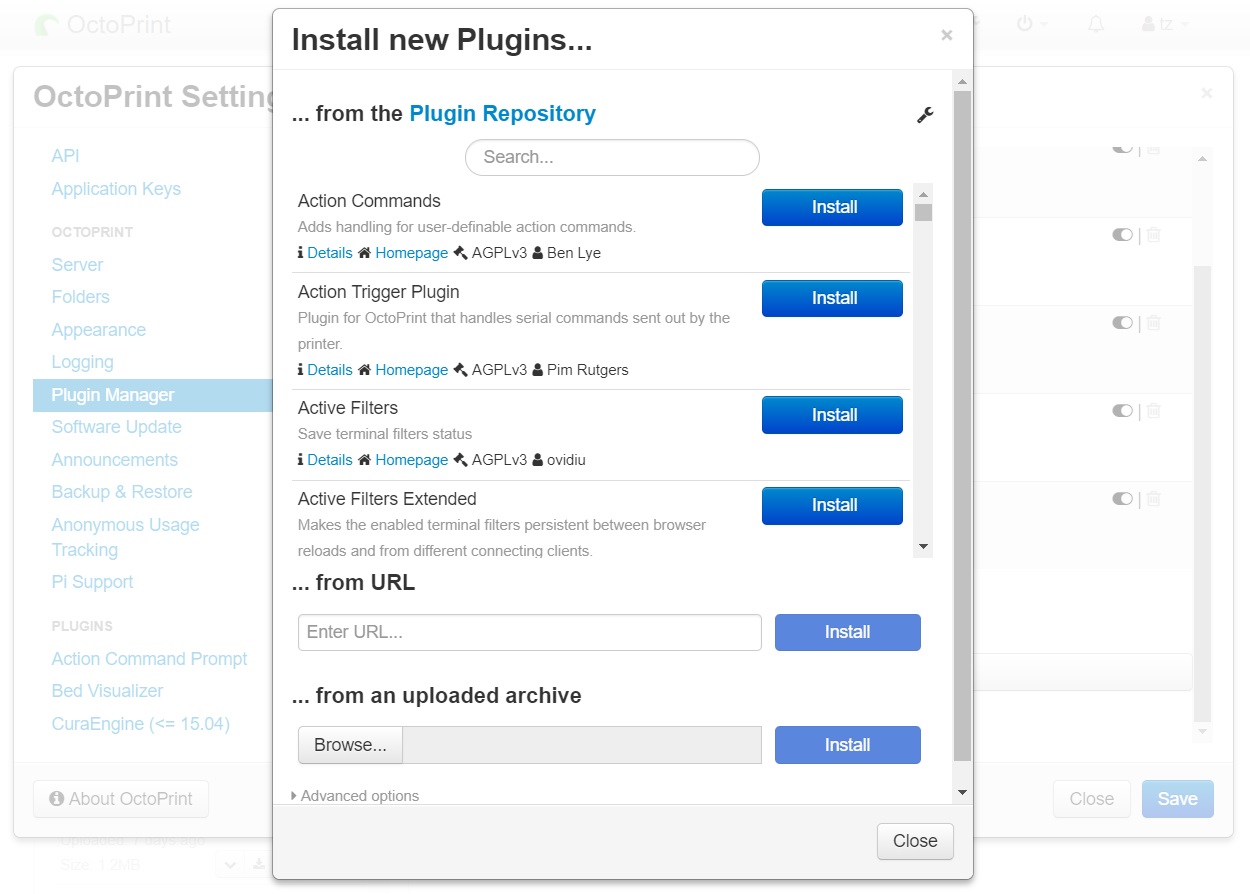Click the About OctoPrint info icon
1250x894 pixels.
point(57,799)
